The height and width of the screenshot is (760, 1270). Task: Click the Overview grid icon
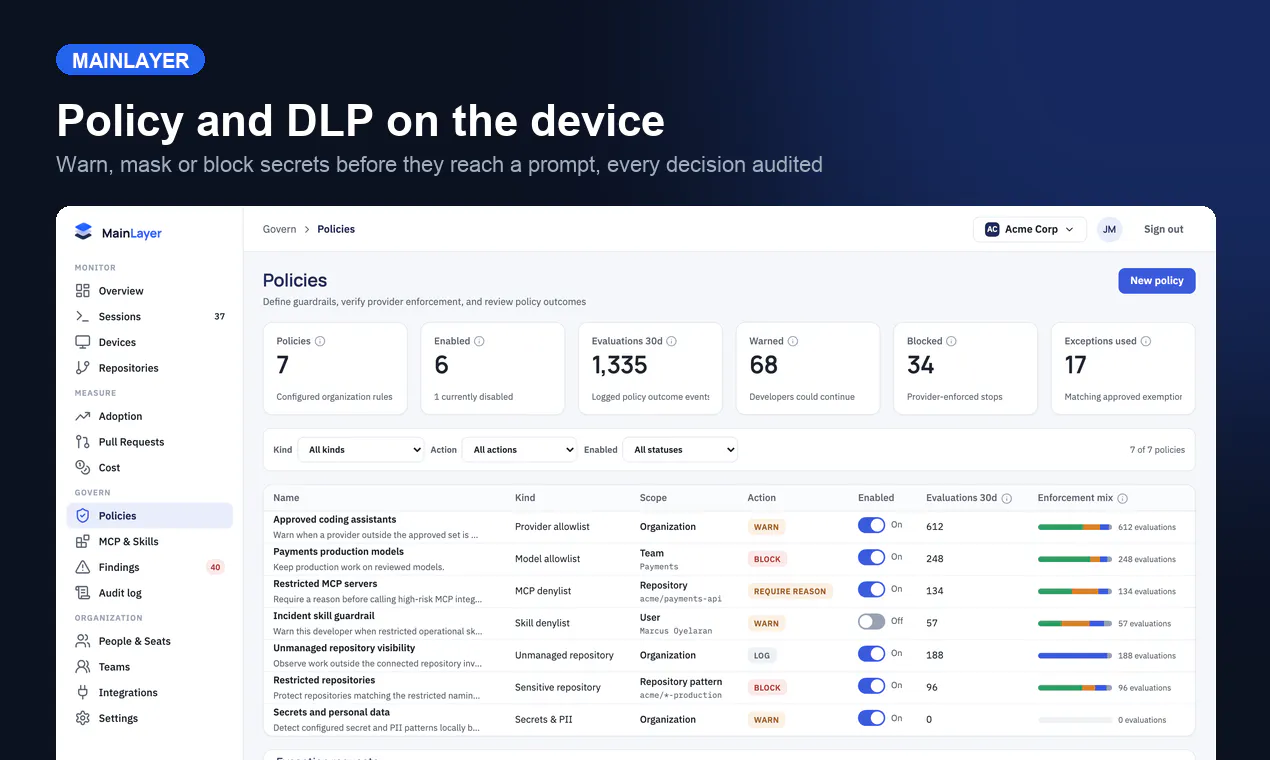coord(83,291)
